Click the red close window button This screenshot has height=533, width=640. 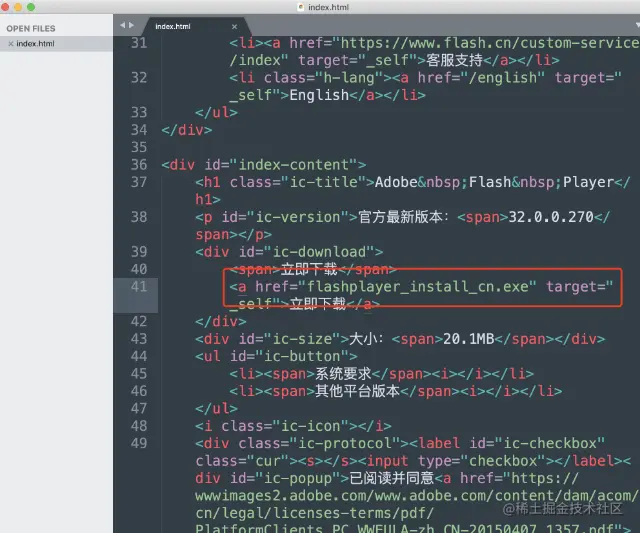[x=5, y=7]
